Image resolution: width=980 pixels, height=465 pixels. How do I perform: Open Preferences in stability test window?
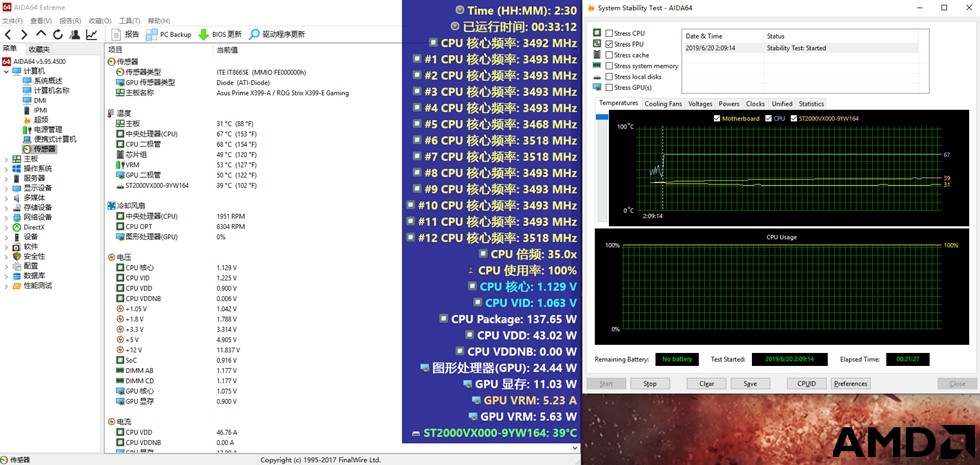point(851,384)
